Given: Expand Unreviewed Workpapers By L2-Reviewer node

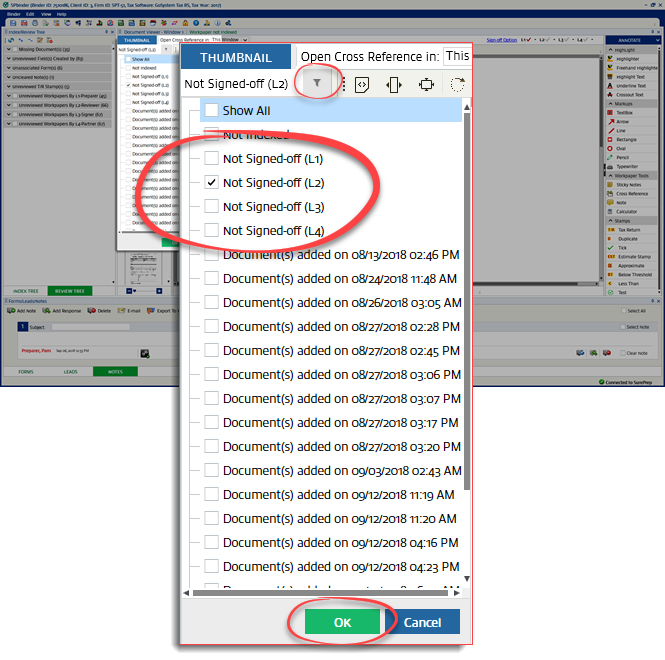Looking at the screenshot, I should click(x=8, y=105).
